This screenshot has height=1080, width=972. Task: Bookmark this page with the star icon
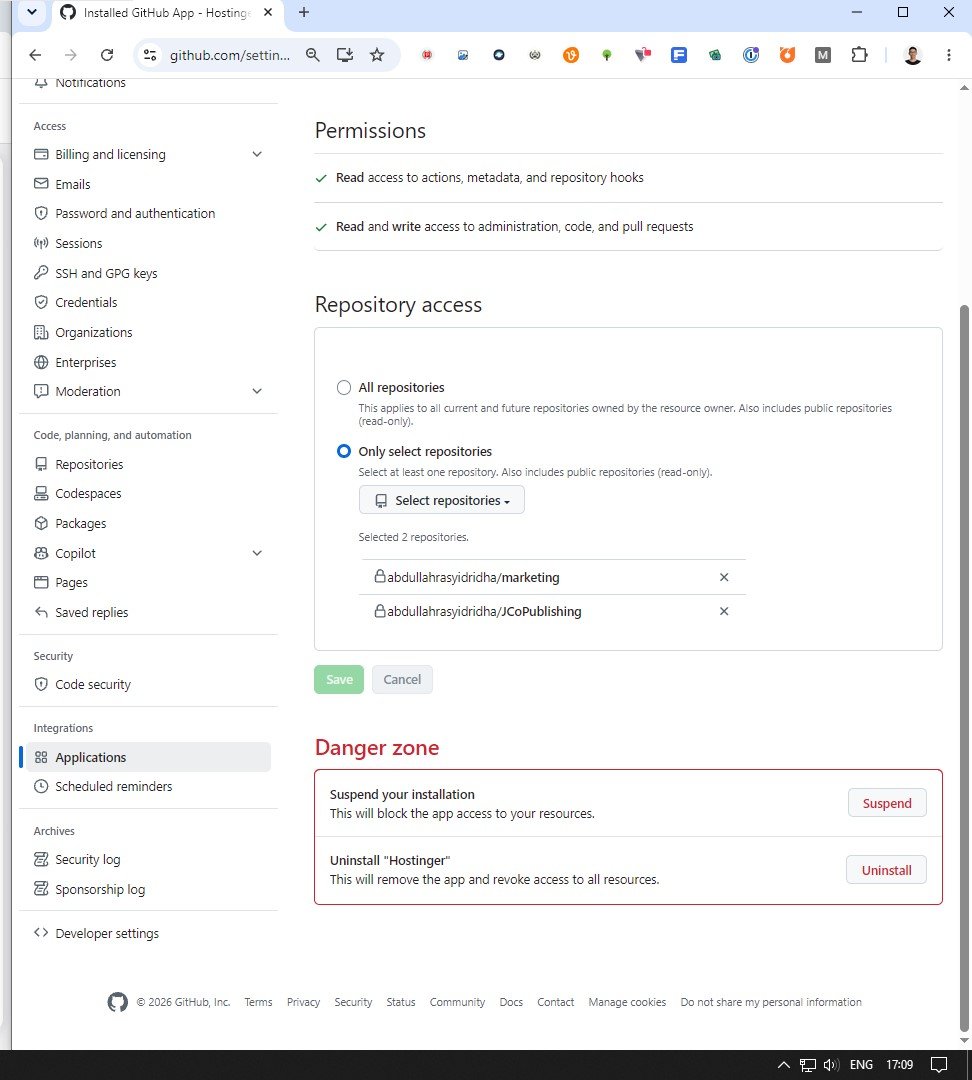point(377,55)
